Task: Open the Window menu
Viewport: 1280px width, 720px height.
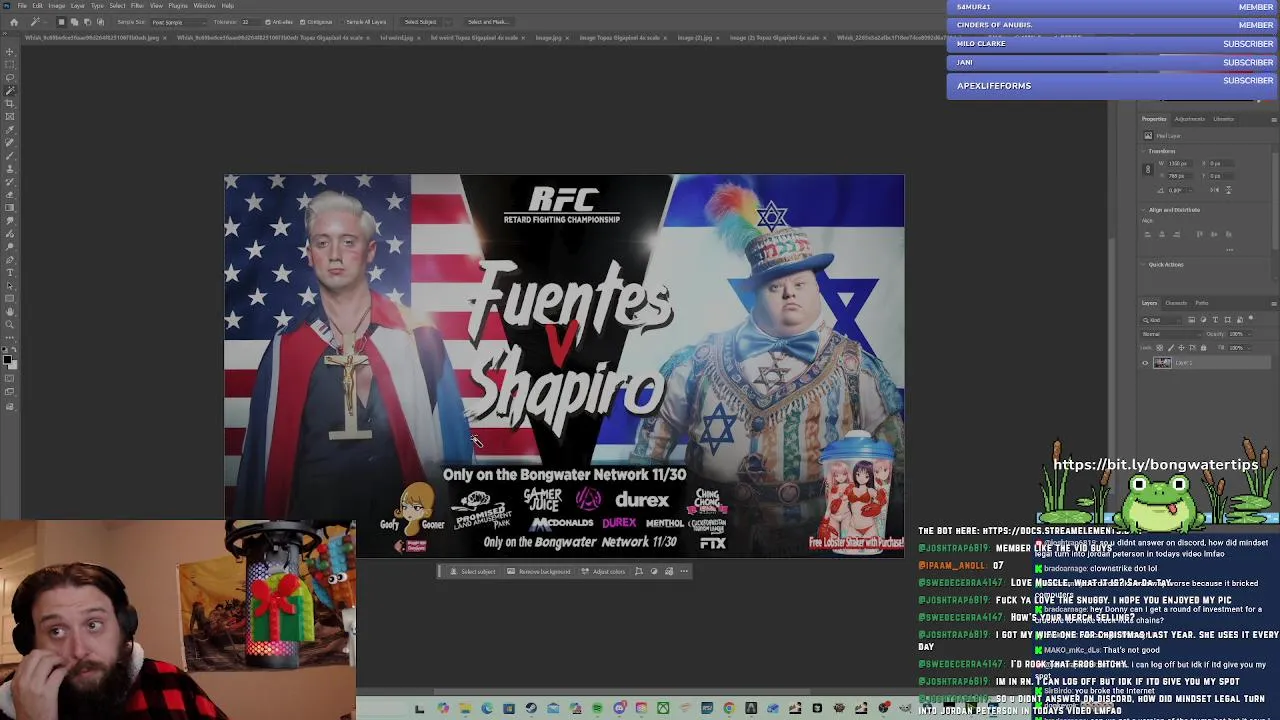Action: pos(204,6)
